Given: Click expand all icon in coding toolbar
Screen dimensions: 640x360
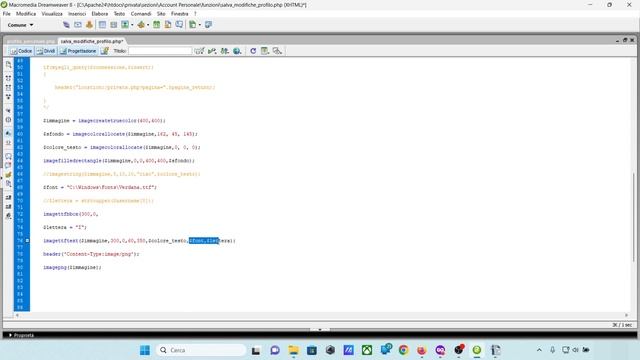Looking at the screenshot, I should 8,97.
